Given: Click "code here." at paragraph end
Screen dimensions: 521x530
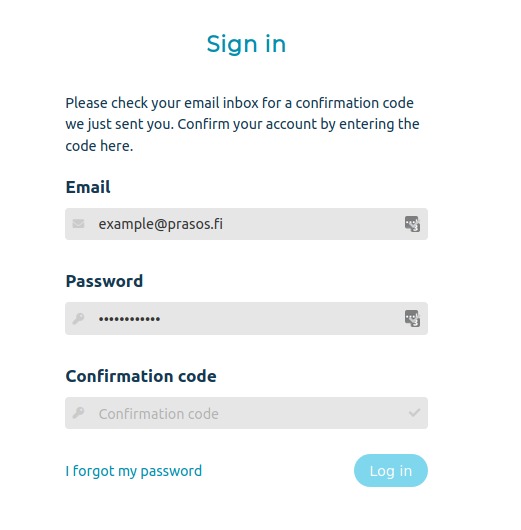Looking at the screenshot, I should pos(99,146).
